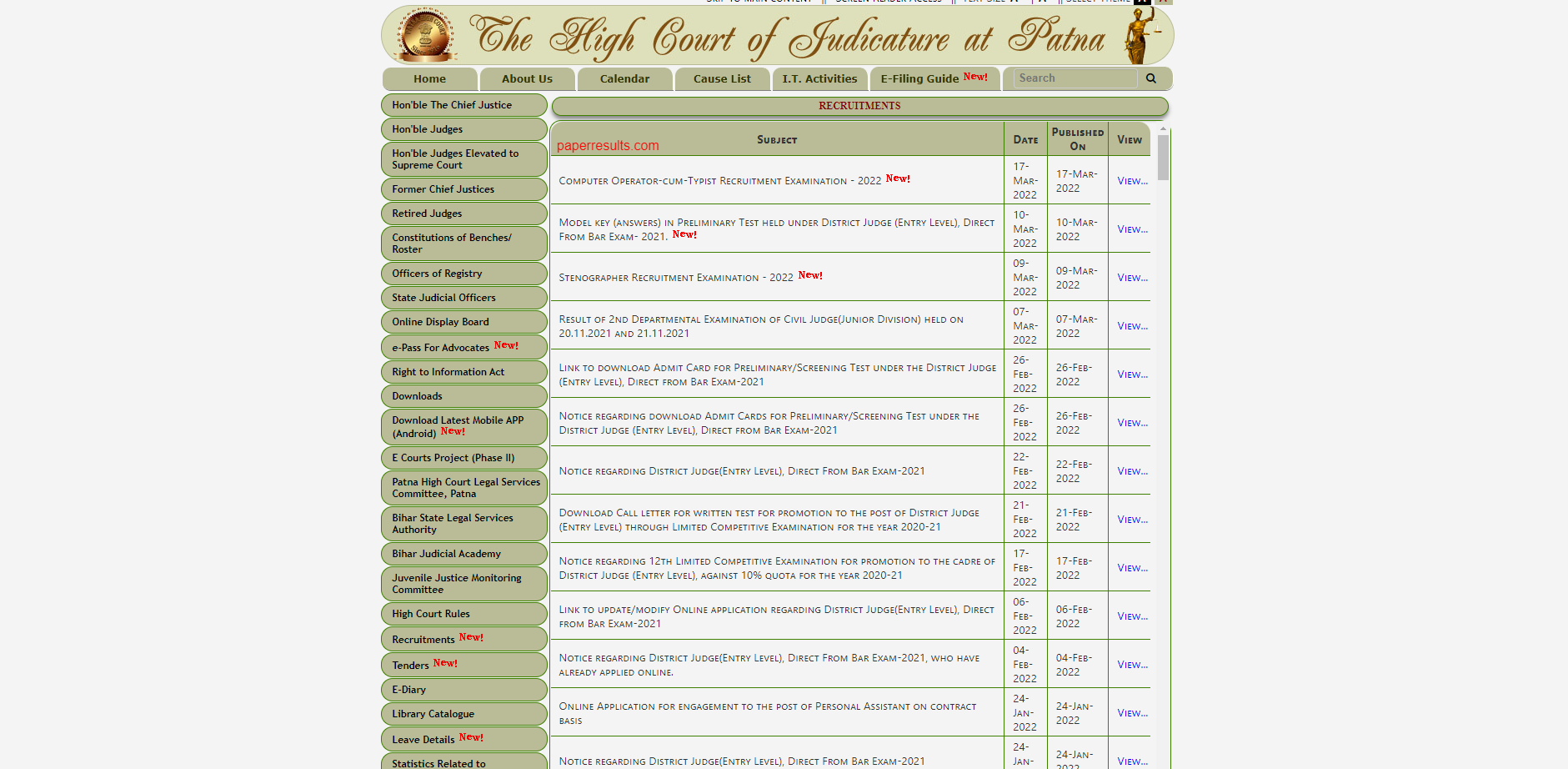Open the About Us menu tab
The height and width of the screenshot is (769, 1568).
coord(527,78)
